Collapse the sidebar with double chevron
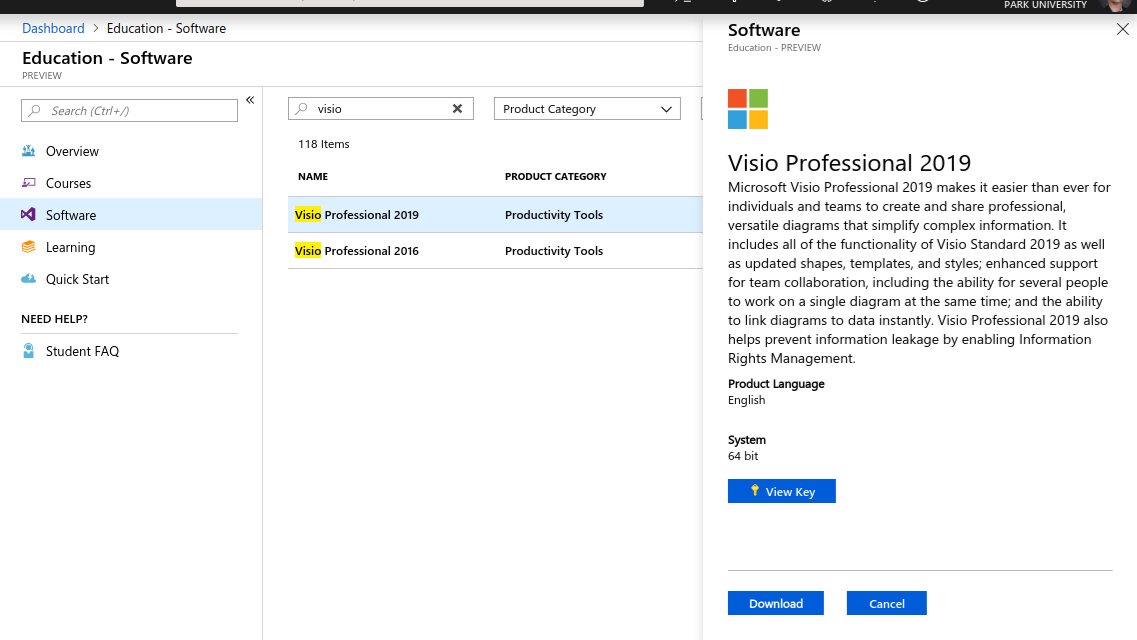This screenshot has height=640, width=1137. pos(250,100)
